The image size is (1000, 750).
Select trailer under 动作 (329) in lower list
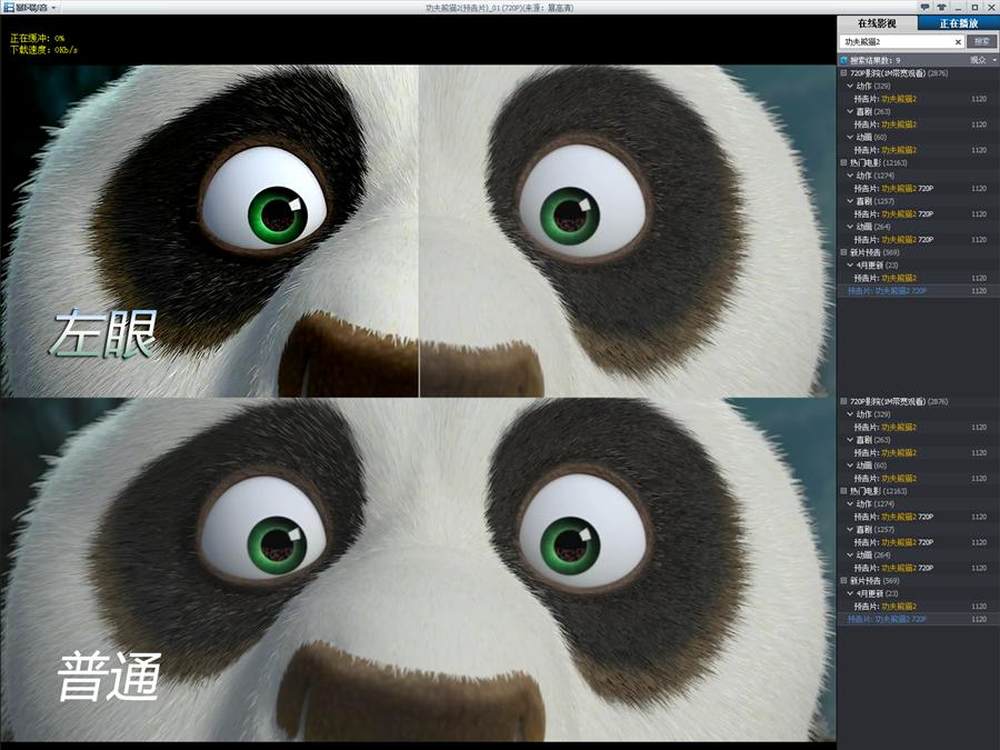(x=918, y=427)
